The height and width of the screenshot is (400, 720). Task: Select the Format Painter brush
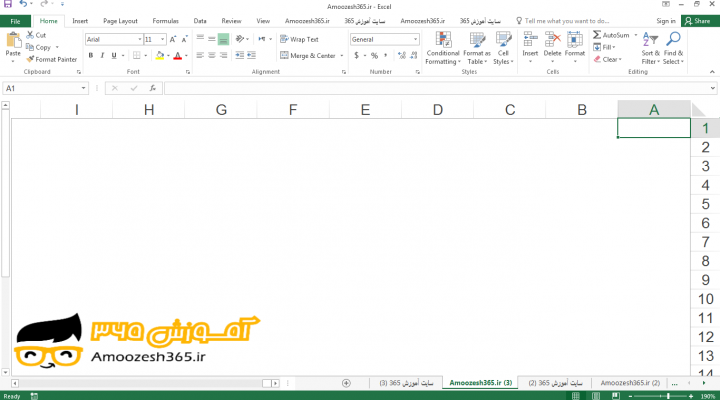click(30, 59)
